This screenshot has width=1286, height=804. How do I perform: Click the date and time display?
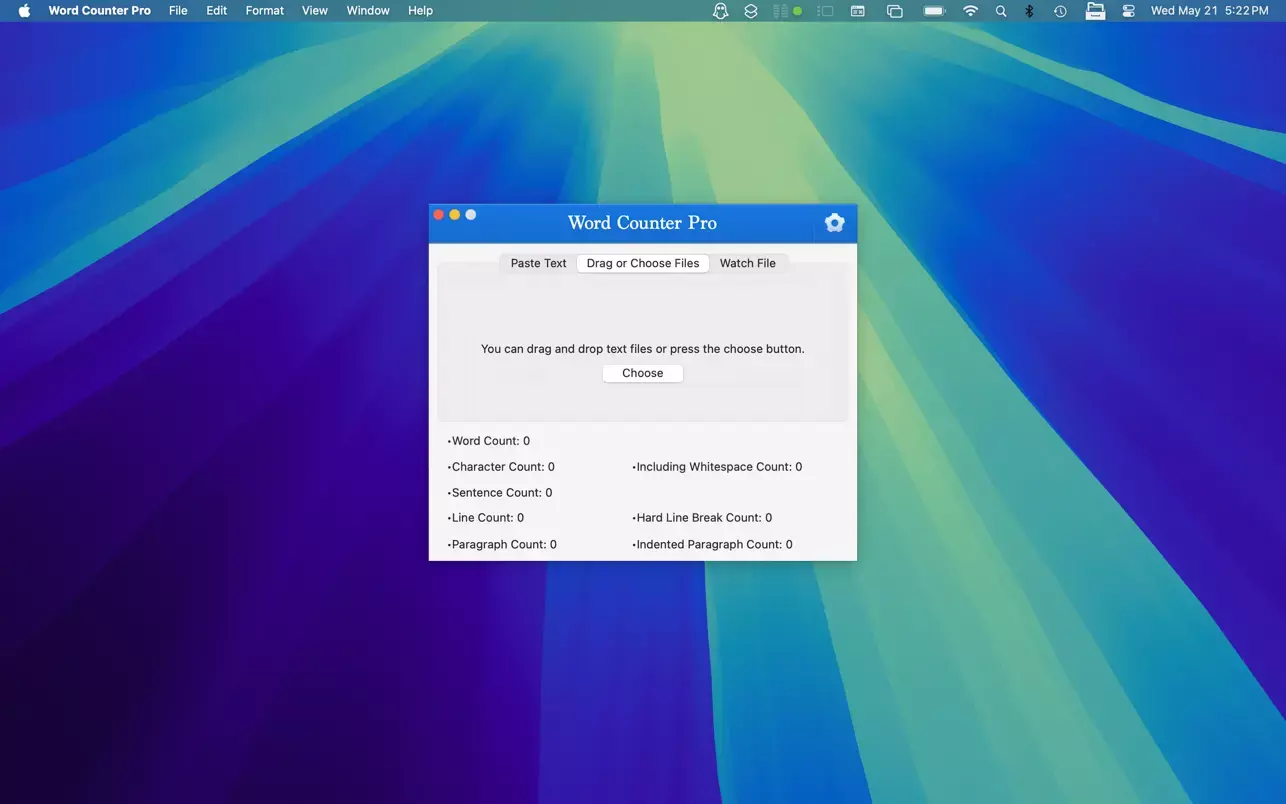point(1209,11)
